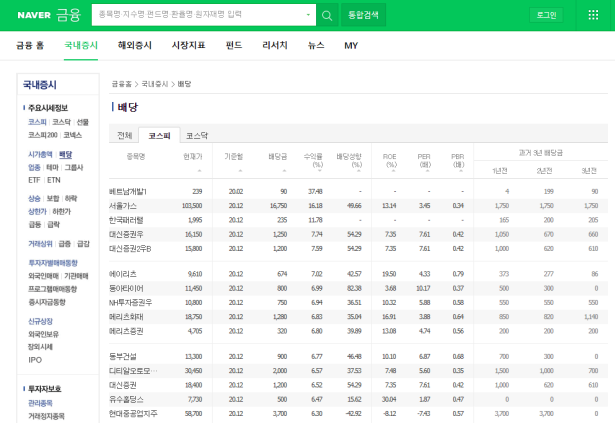The width and height of the screenshot is (615, 423).
Task: Sort by PER(배) column arrow
Action: 428,171
